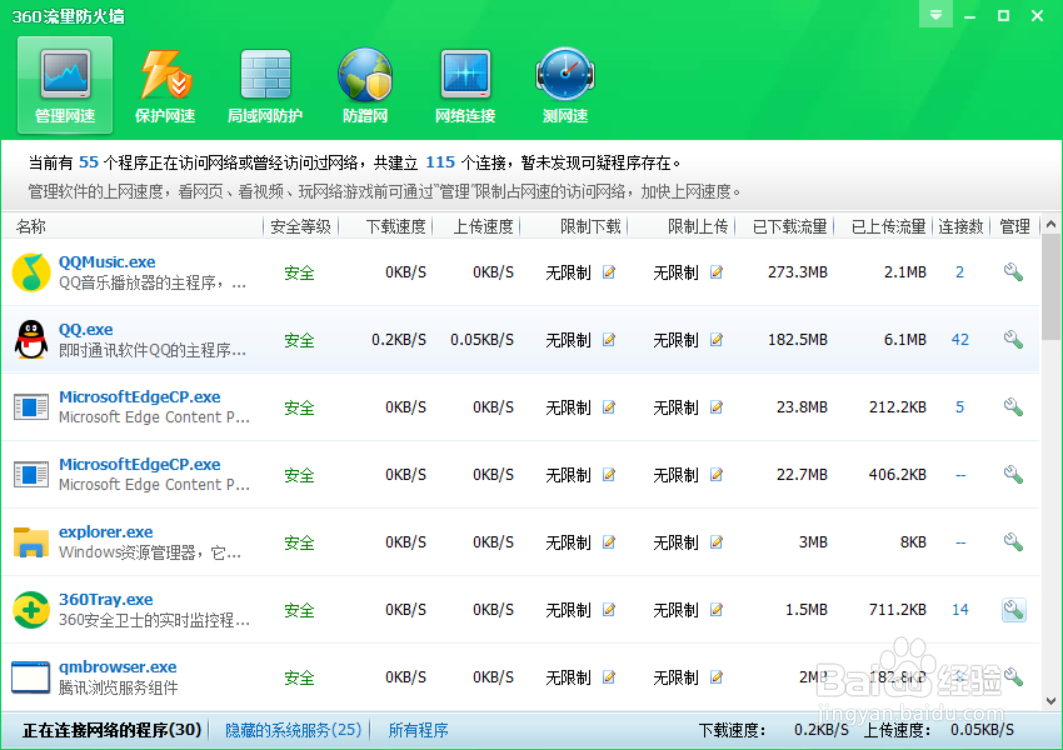Select 273.3MB downloaded value for QQMusic
Viewport: 1063px width, 750px height.
point(797,273)
